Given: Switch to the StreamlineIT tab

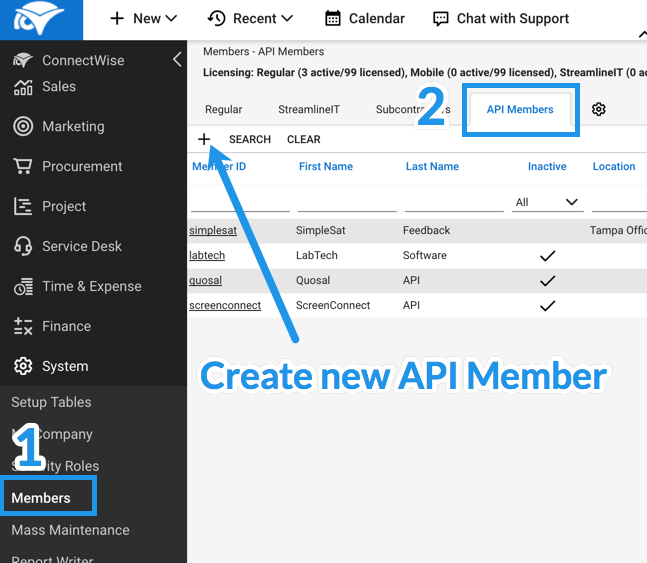Looking at the screenshot, I should 308,110.
